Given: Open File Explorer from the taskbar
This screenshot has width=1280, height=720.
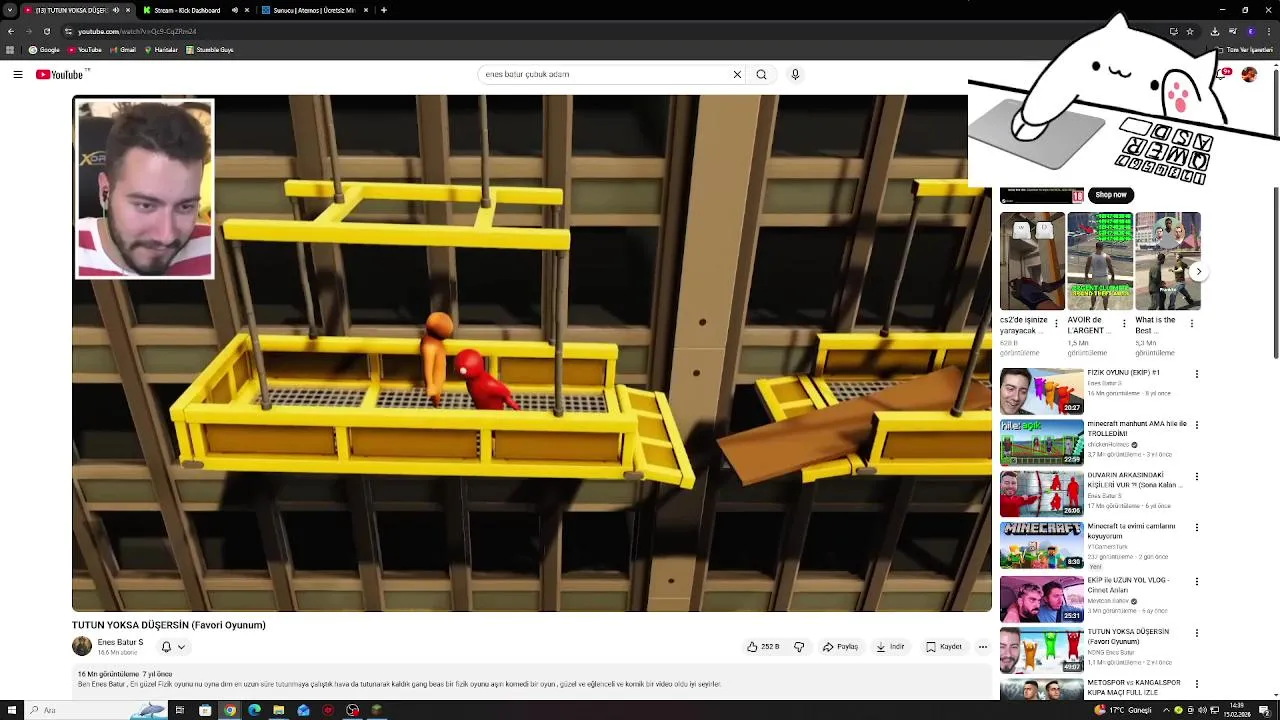Looking at the screenshot, I should [279, 710].
